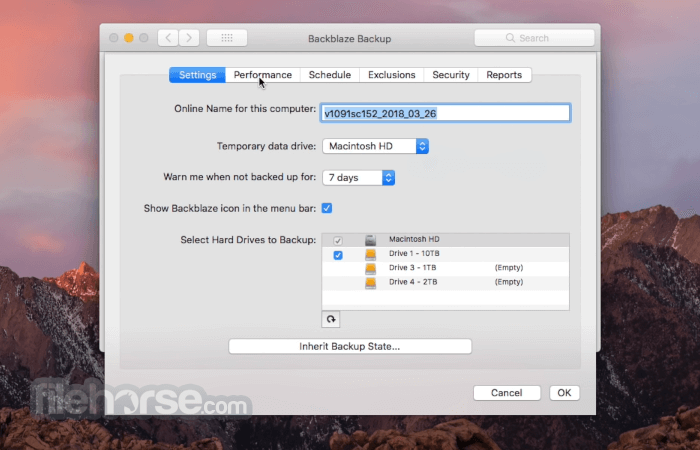The height and width of the screenshot is (450, 700).
Task: Click the Macintosh HD drive icon
Action: (x=370, y=240)
